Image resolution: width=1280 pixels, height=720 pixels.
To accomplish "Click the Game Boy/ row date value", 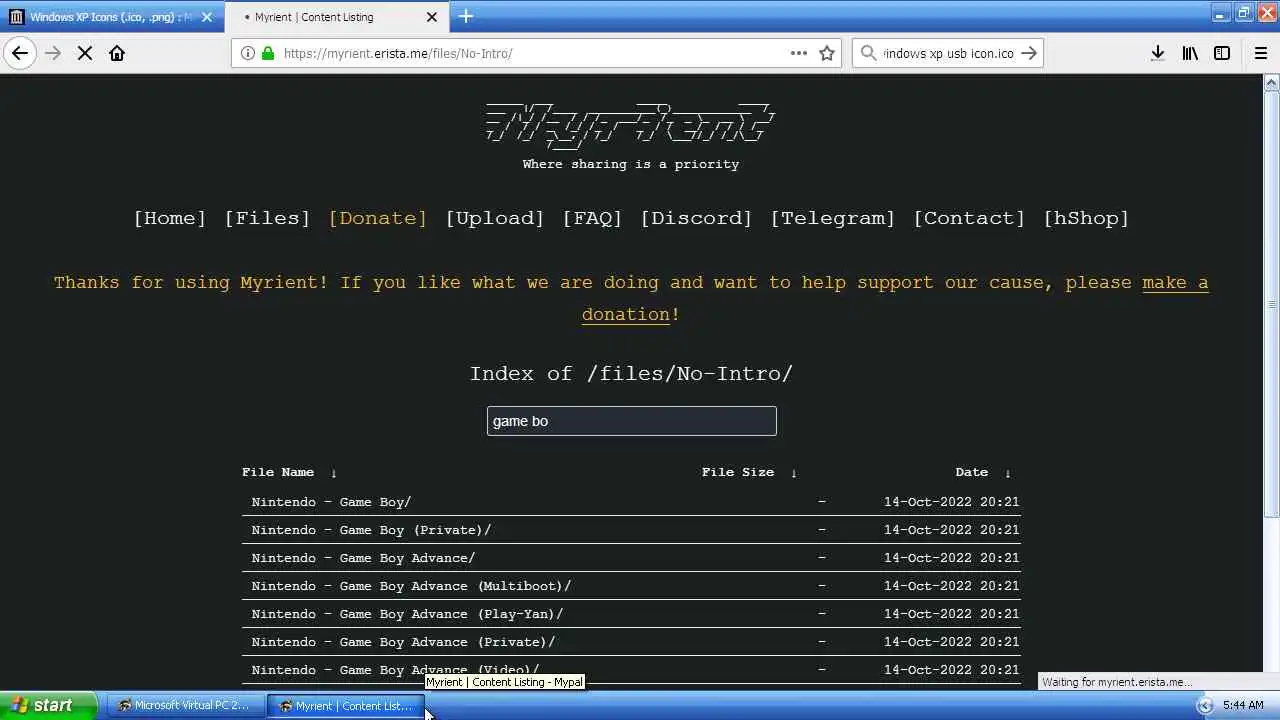I will pos(951,502).
